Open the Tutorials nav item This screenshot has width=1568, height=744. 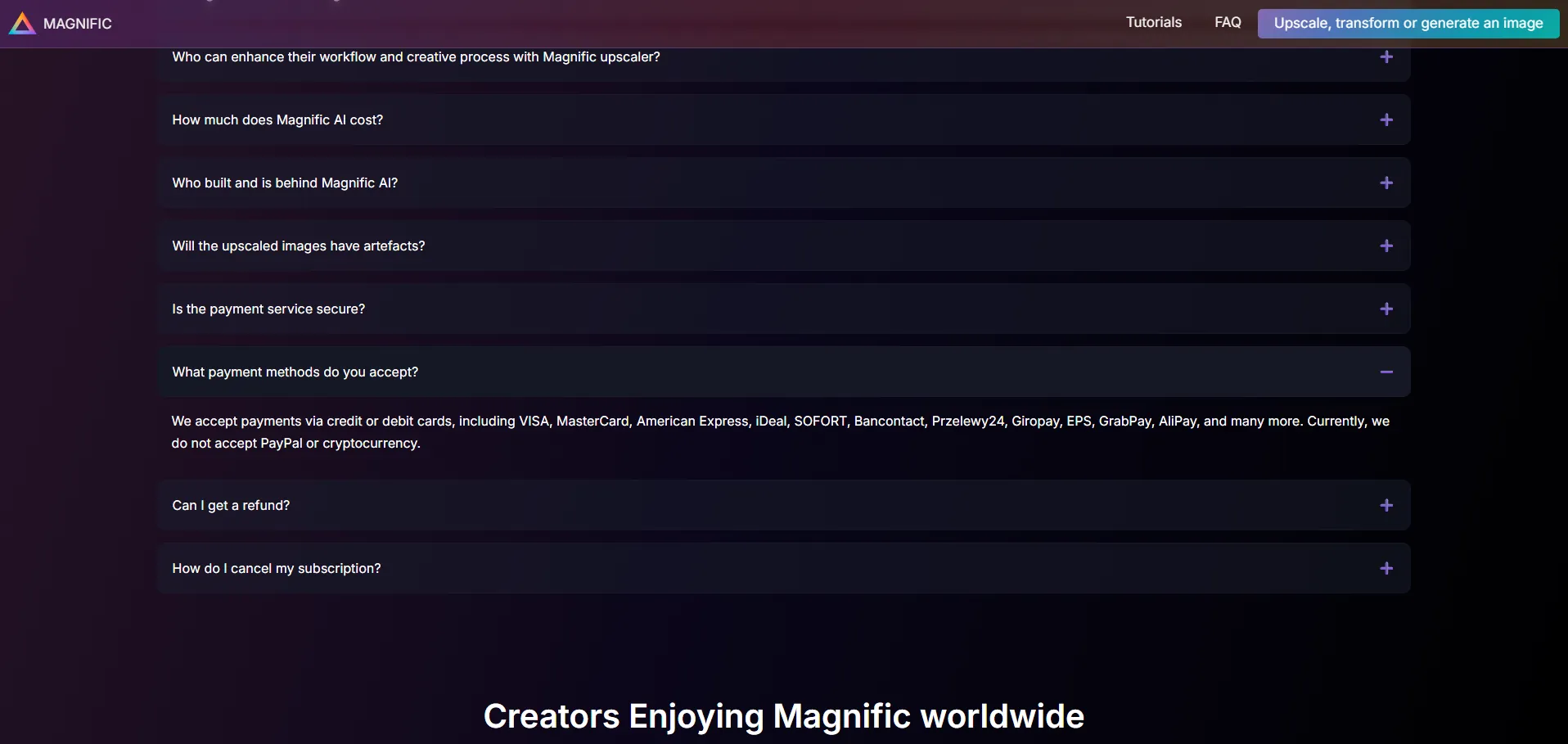1153,23
